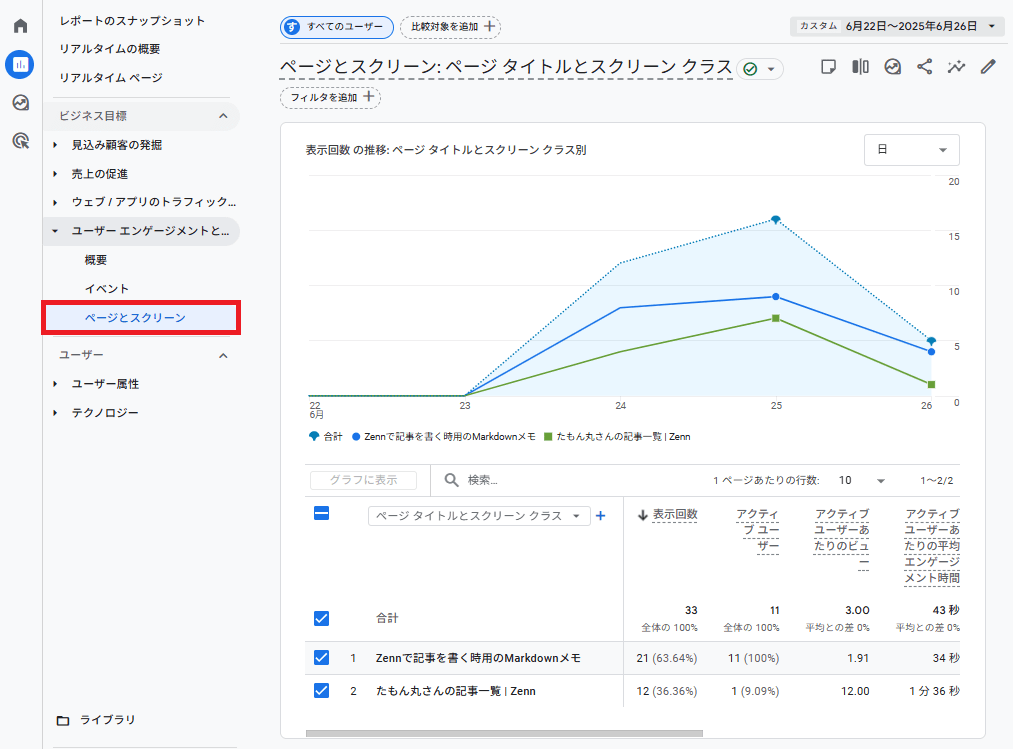The image size is (1013, 749).
Task: Open the dropdown arrow next to status check
Action: (x=771, y=69)
